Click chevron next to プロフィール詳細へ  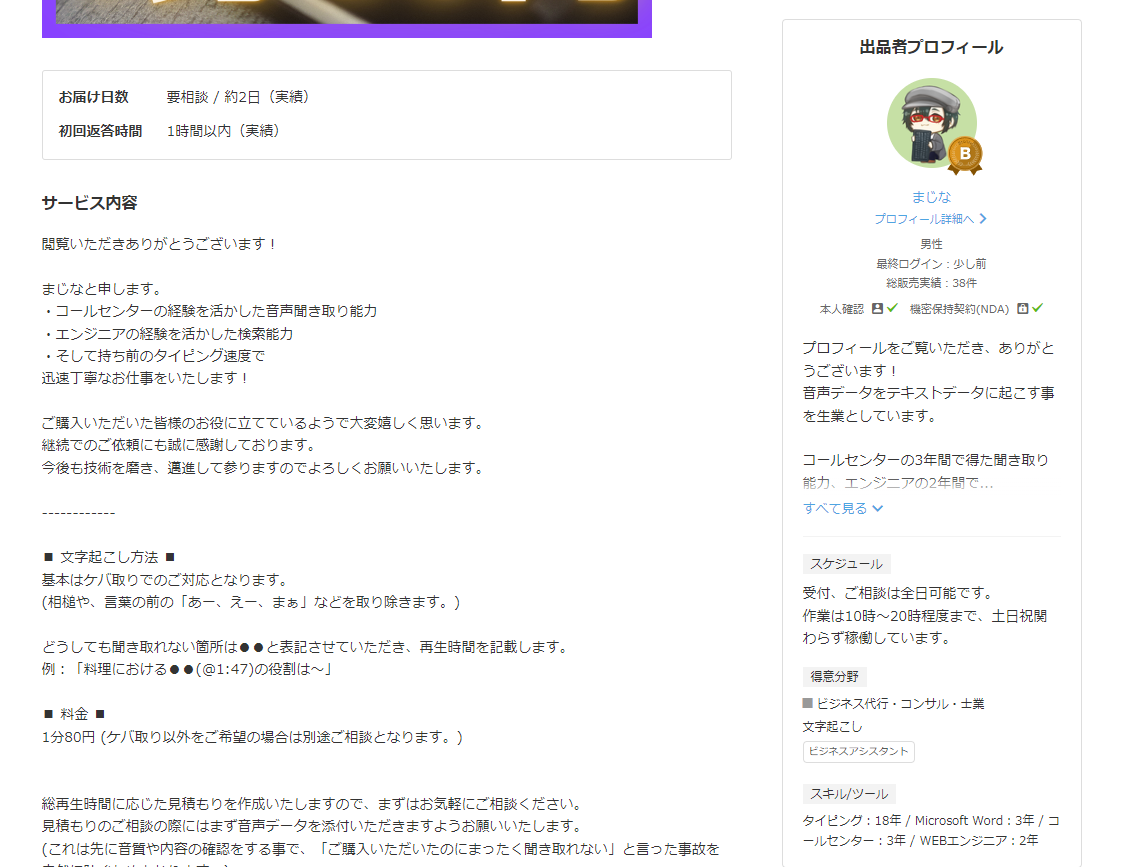983,219
